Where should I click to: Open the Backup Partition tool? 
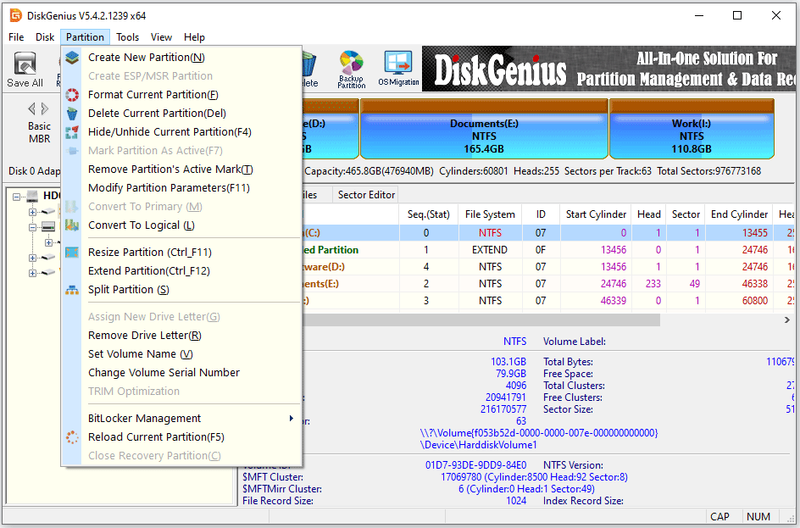click(x=351, y=70)
